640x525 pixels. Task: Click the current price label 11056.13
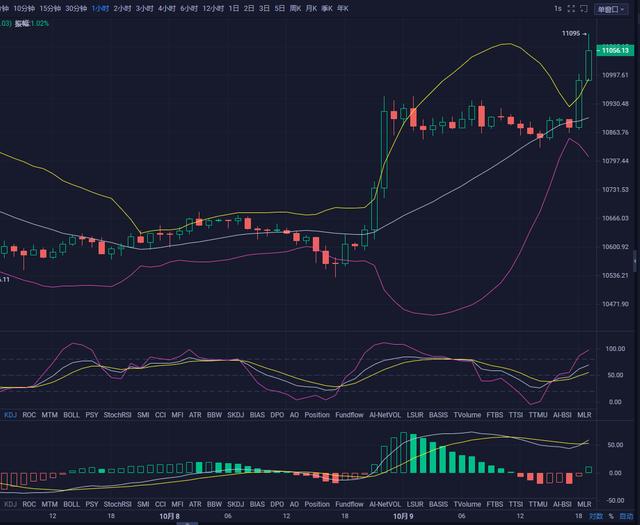[614, 48]
